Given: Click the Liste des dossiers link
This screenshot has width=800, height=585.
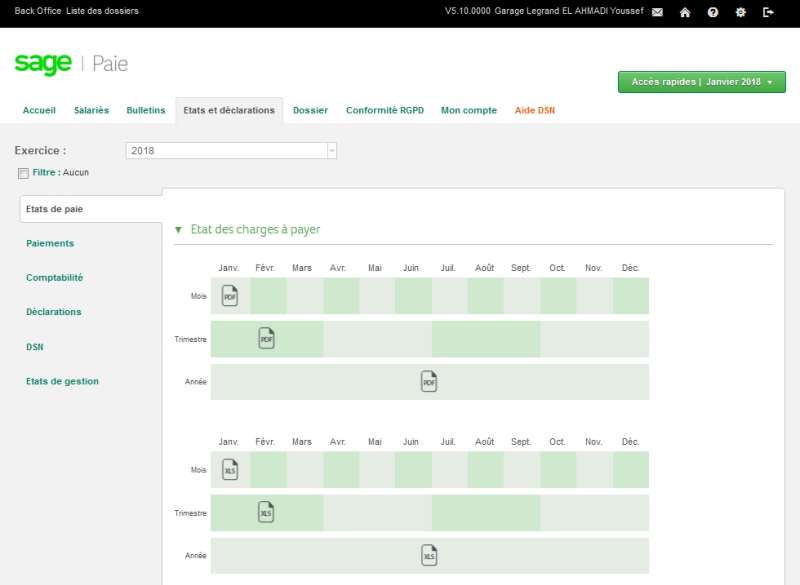Looking at the screenshot, I should [102, 11].
